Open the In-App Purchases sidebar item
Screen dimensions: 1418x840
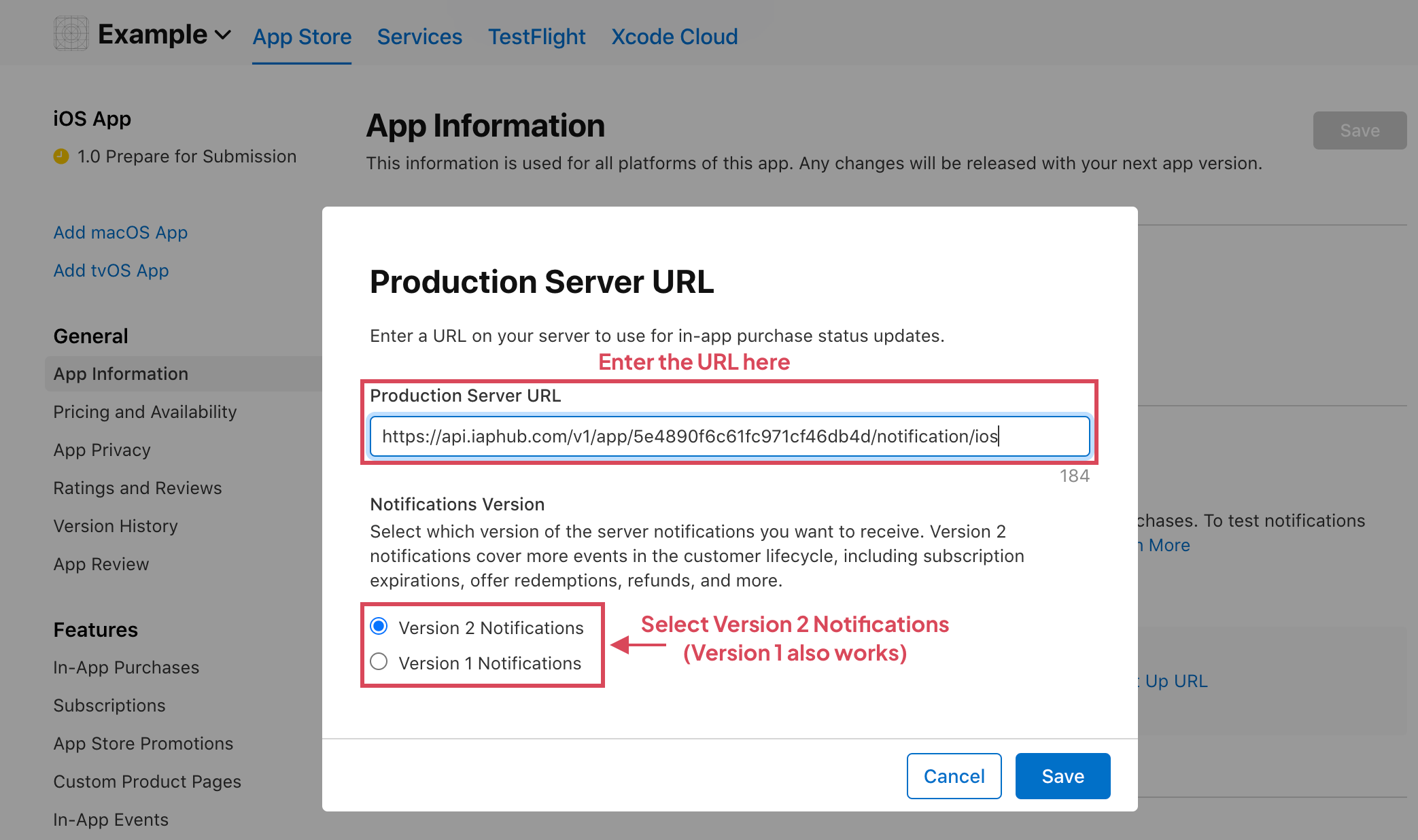pyautogui.click(x=126, y=667)
